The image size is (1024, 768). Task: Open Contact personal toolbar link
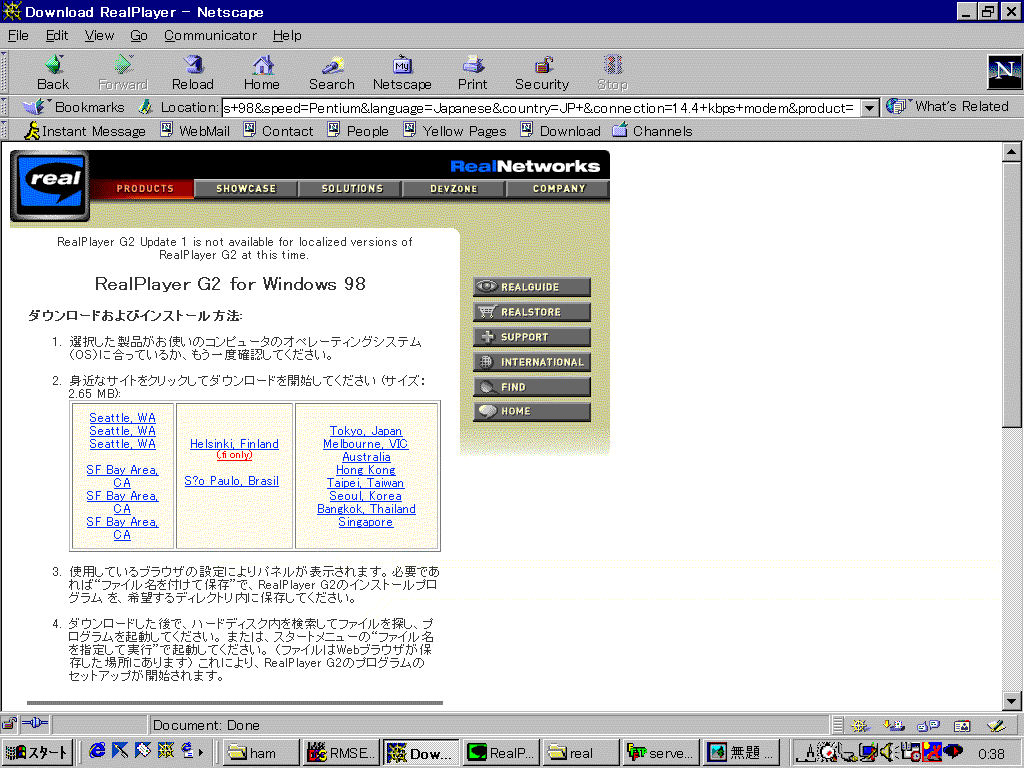(x=278, y=131)
